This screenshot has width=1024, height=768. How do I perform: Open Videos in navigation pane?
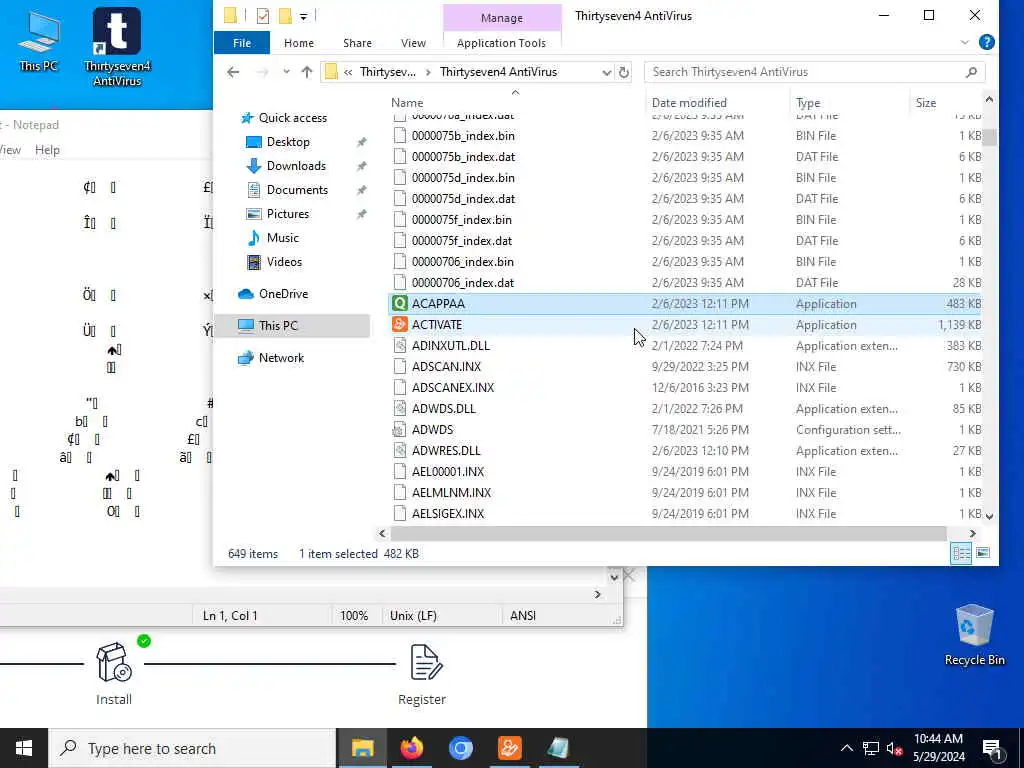pos(284,262)
